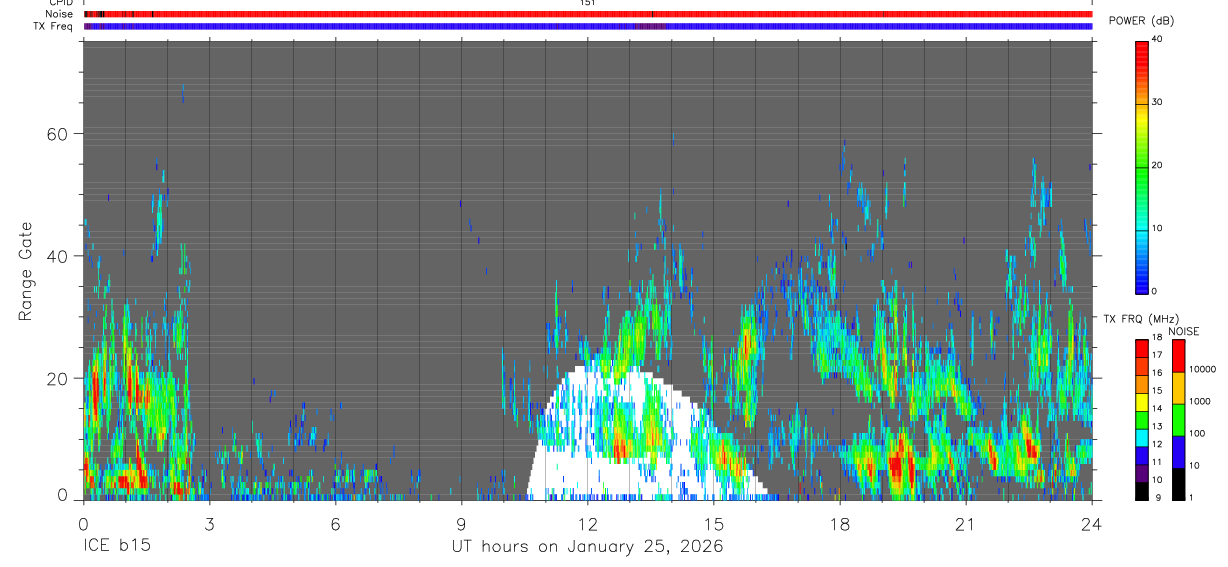Image resolution: width=1228 pixels, height=567 pixels.
Task: Click the blue segment of NOISE legend
Action: (x=1178, y=451)
